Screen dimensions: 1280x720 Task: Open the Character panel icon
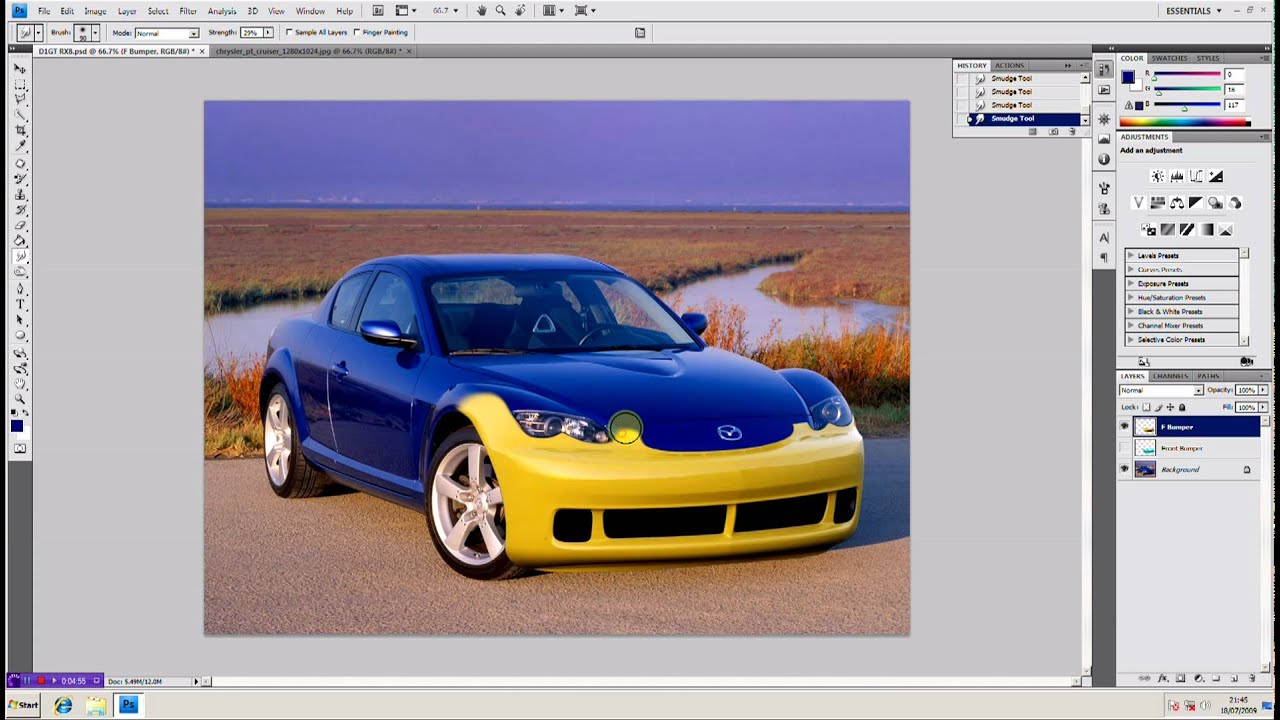(1104, 238)
